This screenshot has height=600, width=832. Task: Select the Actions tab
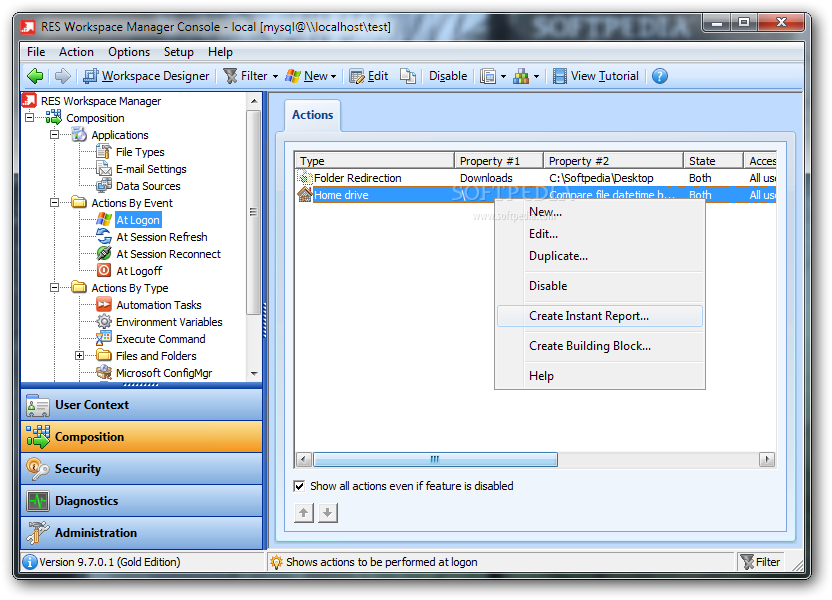pos(313,115)
